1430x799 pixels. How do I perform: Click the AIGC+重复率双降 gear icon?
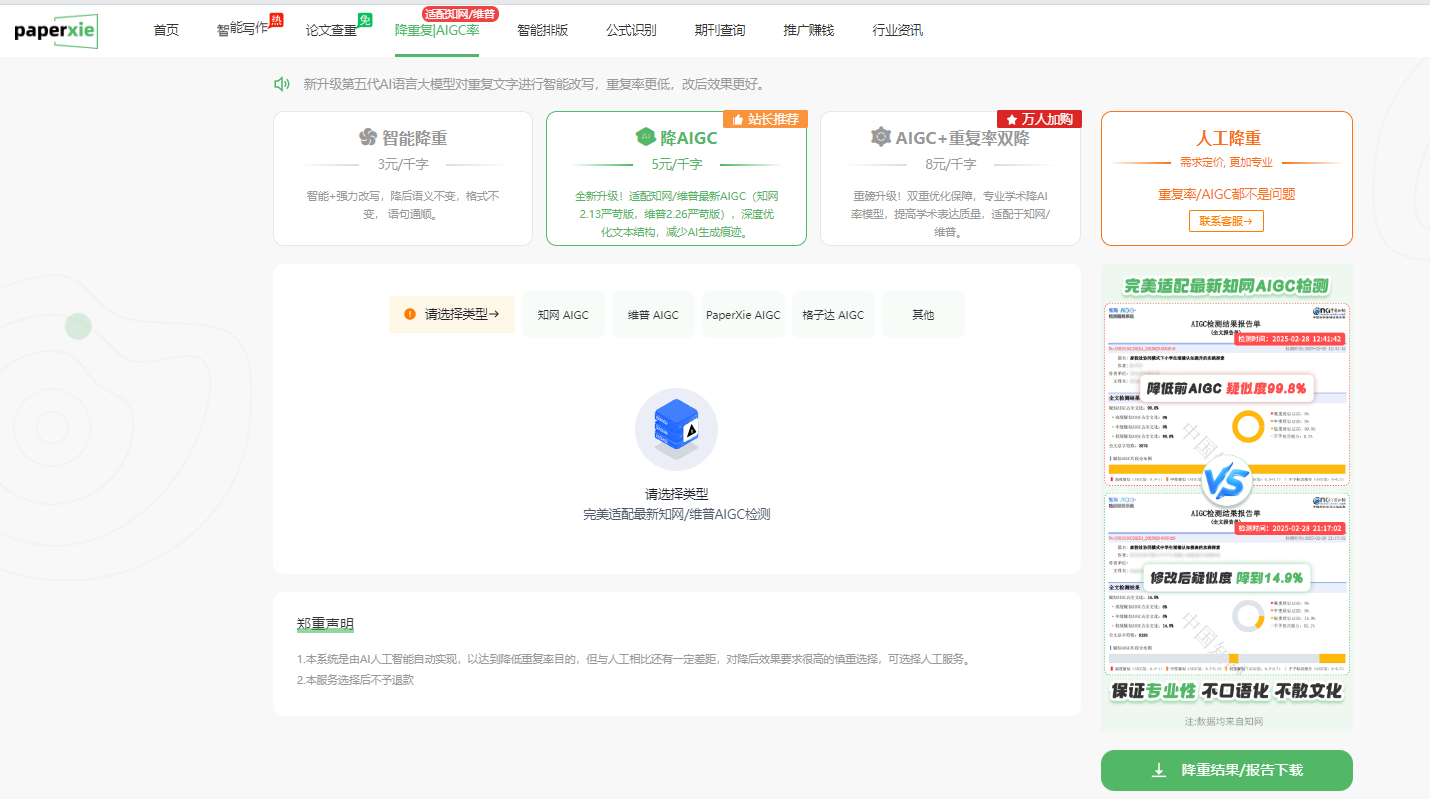click(x=880, y=137)
